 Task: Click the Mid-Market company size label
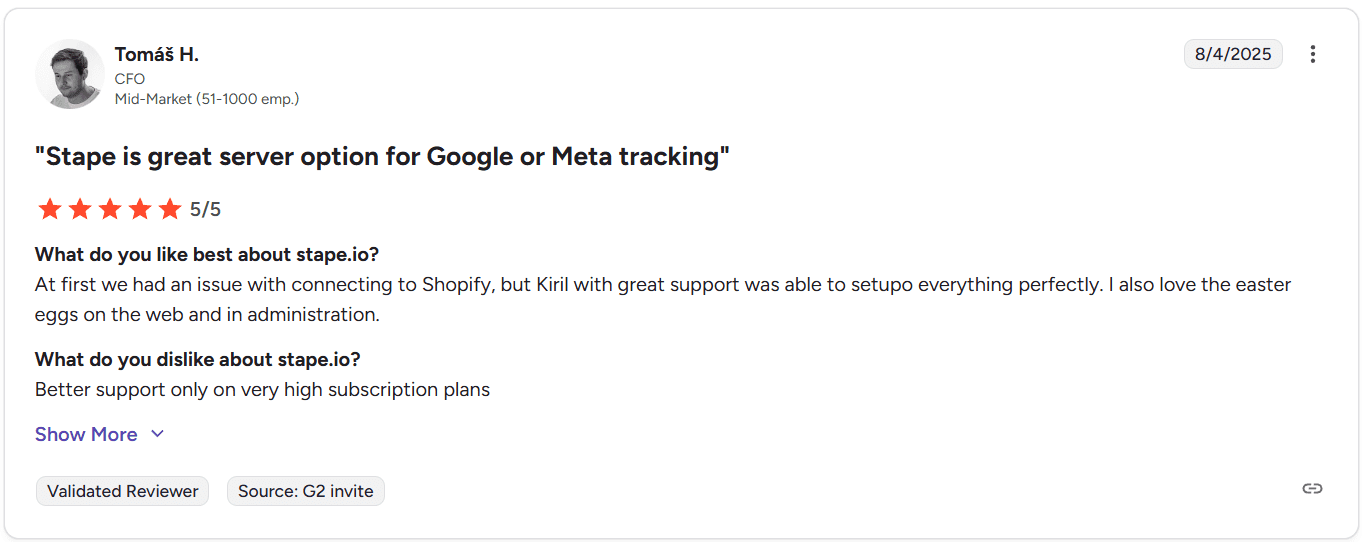[x=207, y=99]
